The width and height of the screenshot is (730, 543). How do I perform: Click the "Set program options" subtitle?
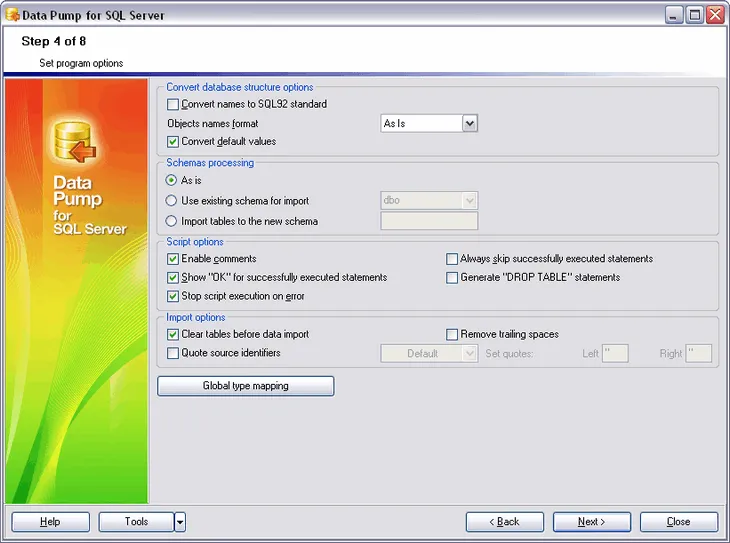[81, 63]
